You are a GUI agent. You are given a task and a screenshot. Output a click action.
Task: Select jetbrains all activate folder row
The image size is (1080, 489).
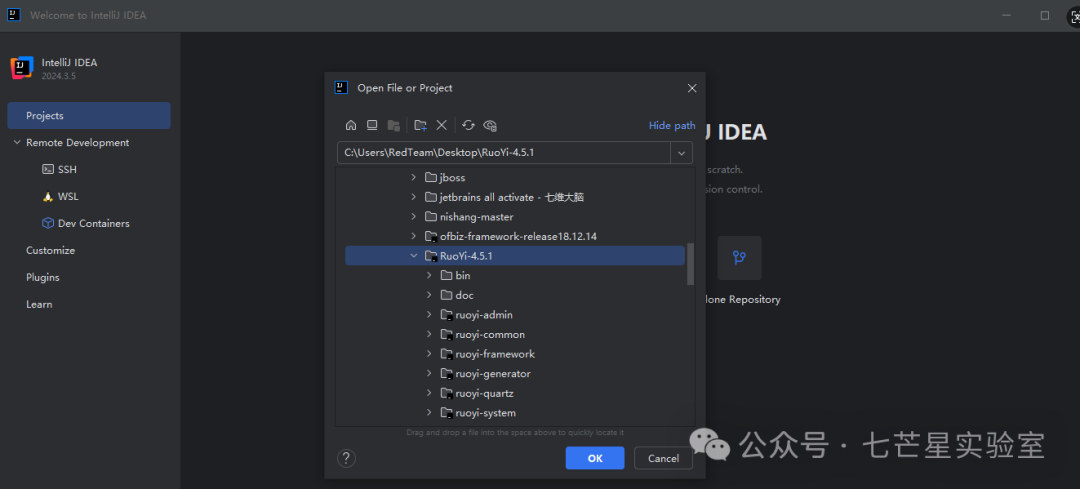click(x=515, y=197)
